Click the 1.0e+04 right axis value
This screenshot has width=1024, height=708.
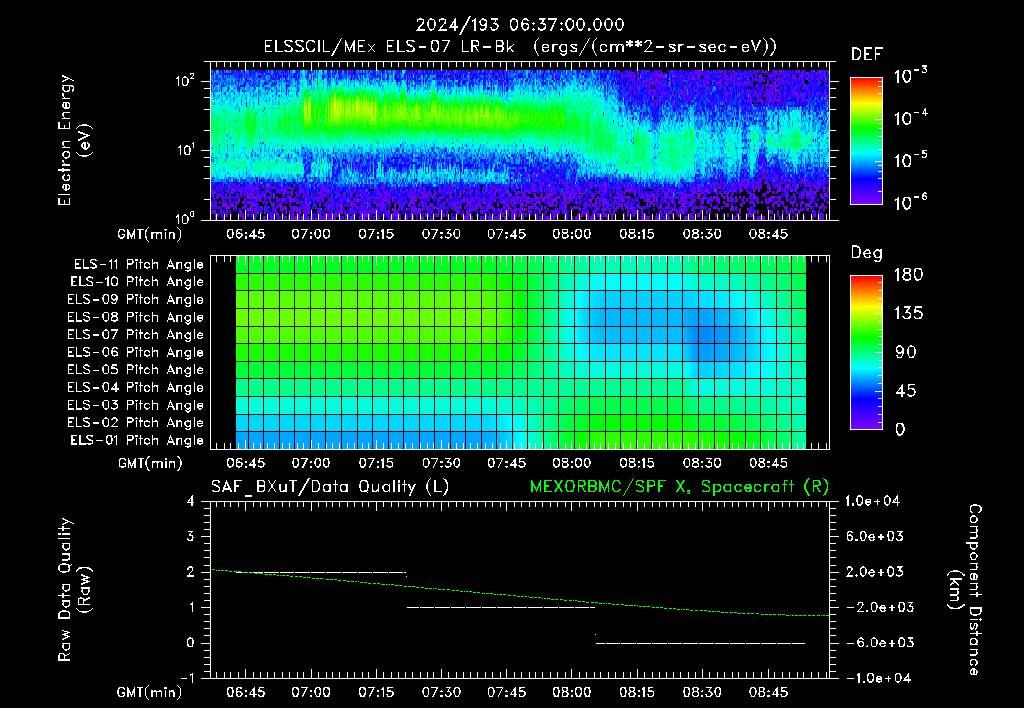point(872,501)
